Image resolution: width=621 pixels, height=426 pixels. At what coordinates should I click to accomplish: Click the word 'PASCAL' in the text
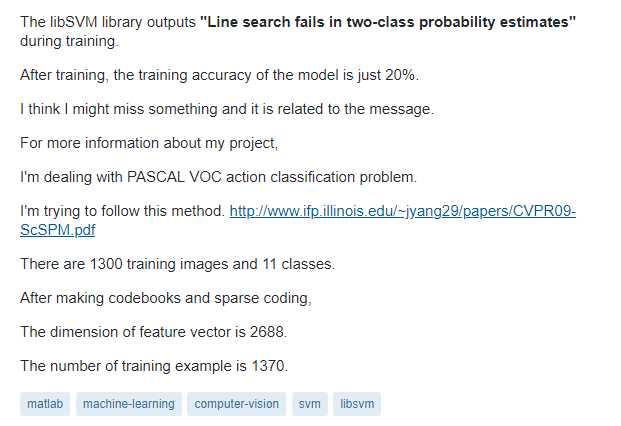point(156,177)
